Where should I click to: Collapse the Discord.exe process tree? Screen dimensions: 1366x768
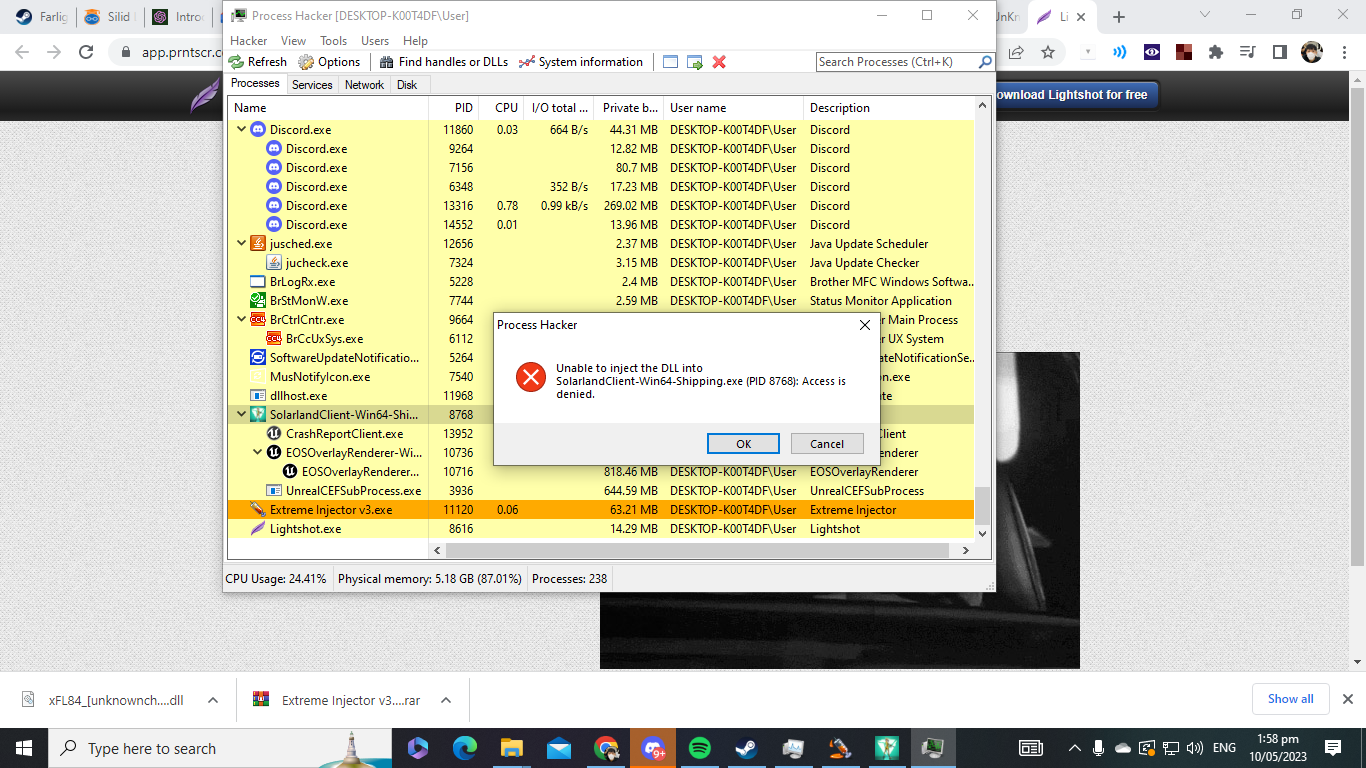click(241, 130)
